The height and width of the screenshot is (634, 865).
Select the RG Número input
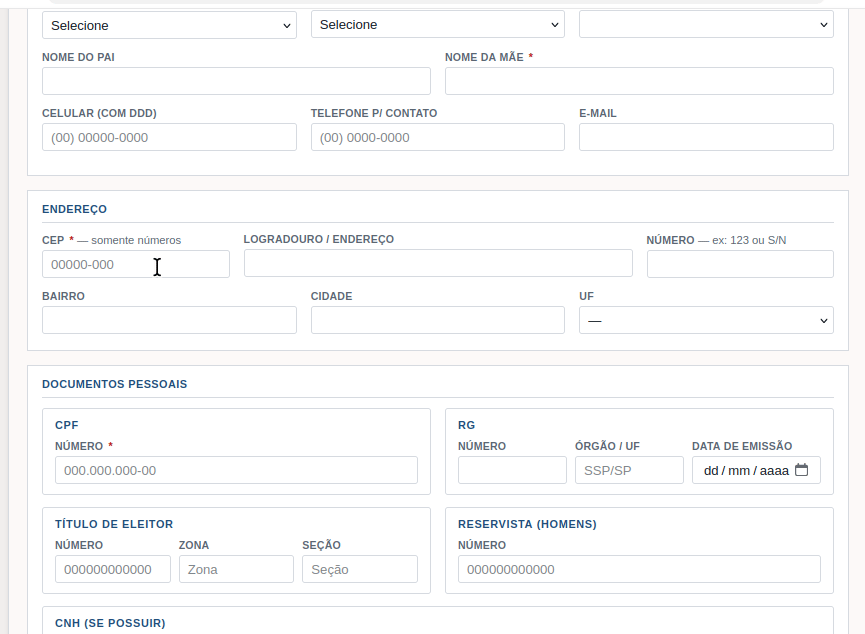(512, 470)
